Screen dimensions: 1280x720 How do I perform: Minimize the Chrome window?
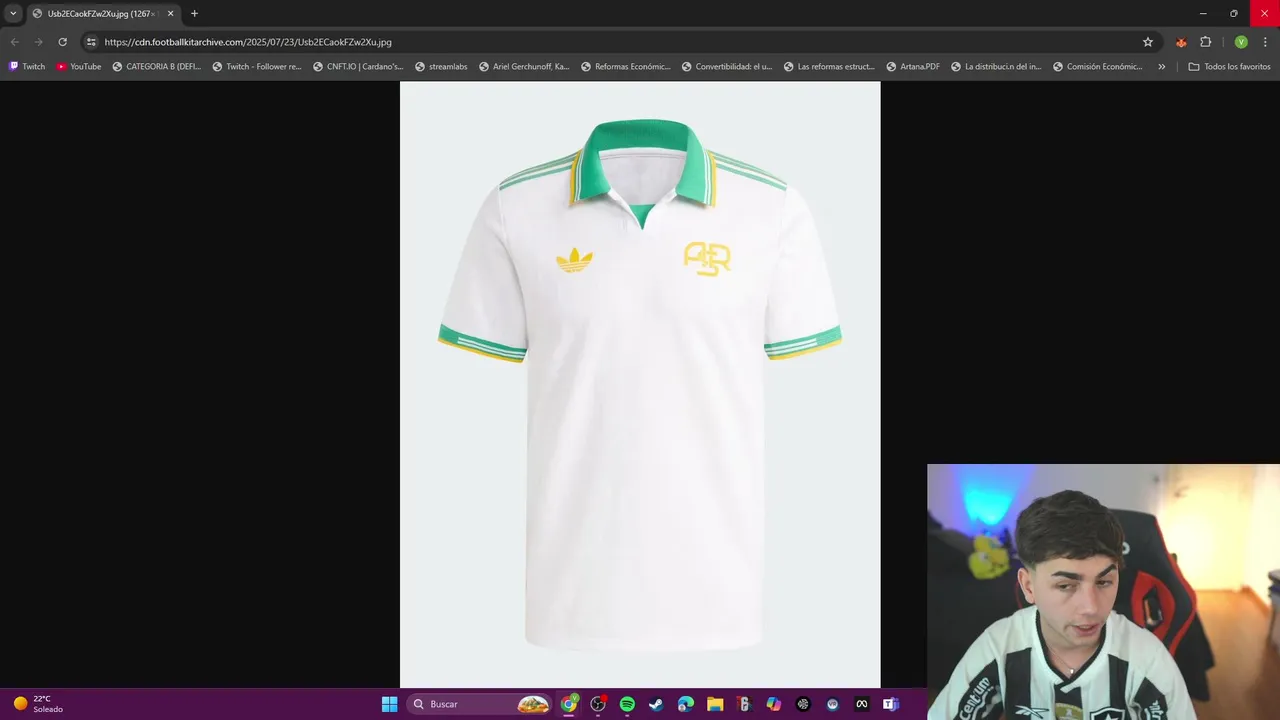tap(1203, 13)
